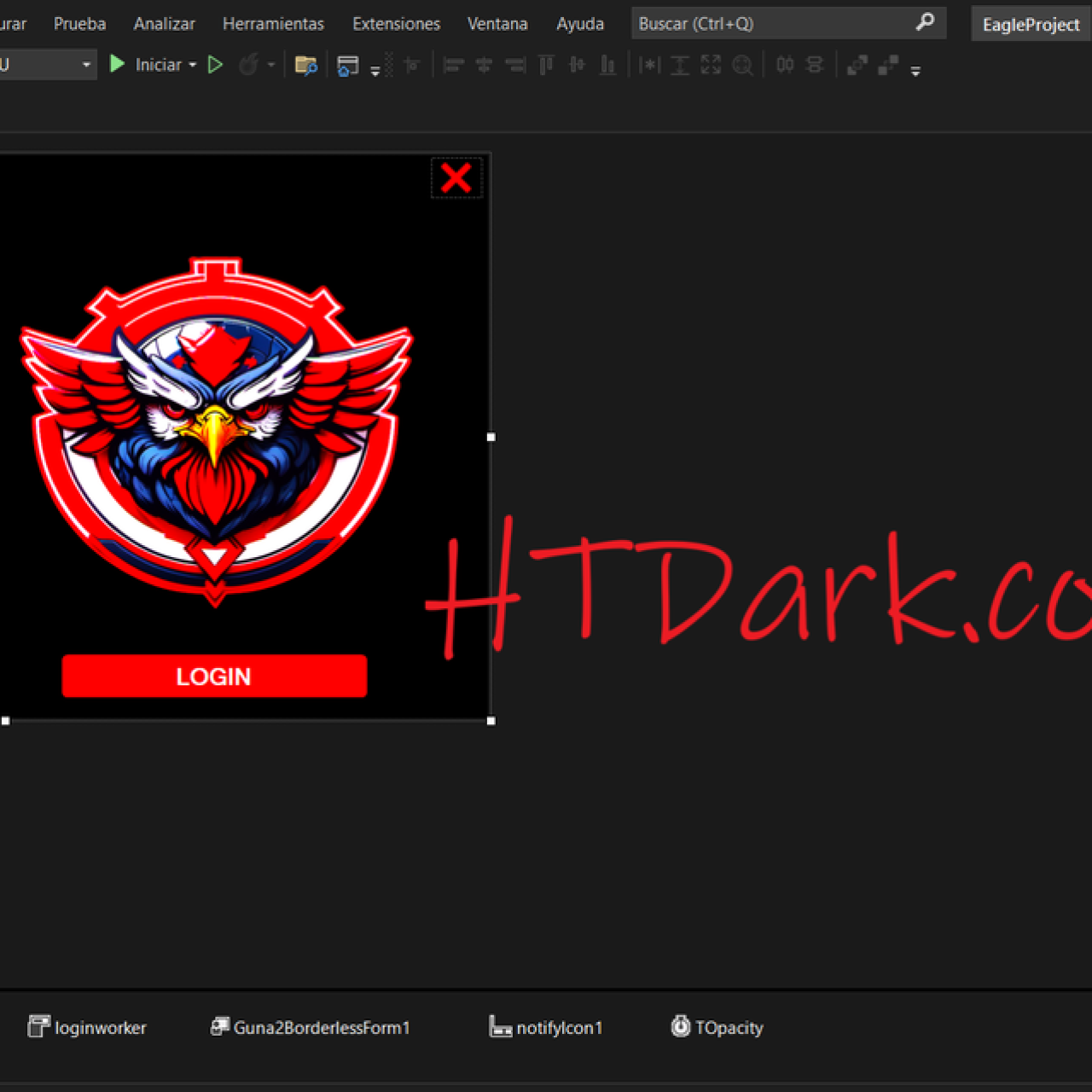1092x1092 pixels.
Task: Select the eagle logo picture box
Action: click(x=217, y=432)
